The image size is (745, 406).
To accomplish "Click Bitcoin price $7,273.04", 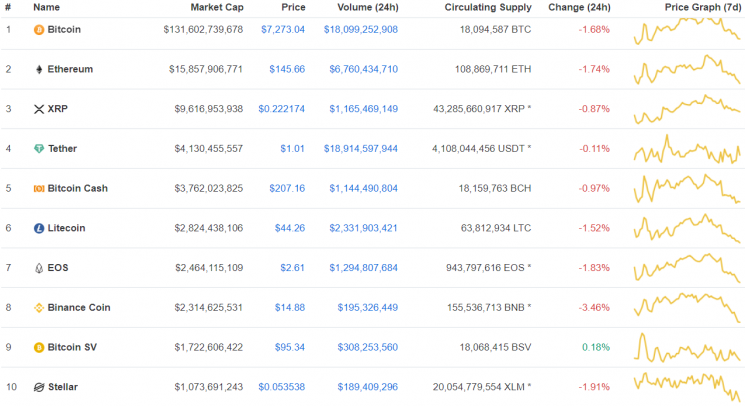I will coord(283,29).
